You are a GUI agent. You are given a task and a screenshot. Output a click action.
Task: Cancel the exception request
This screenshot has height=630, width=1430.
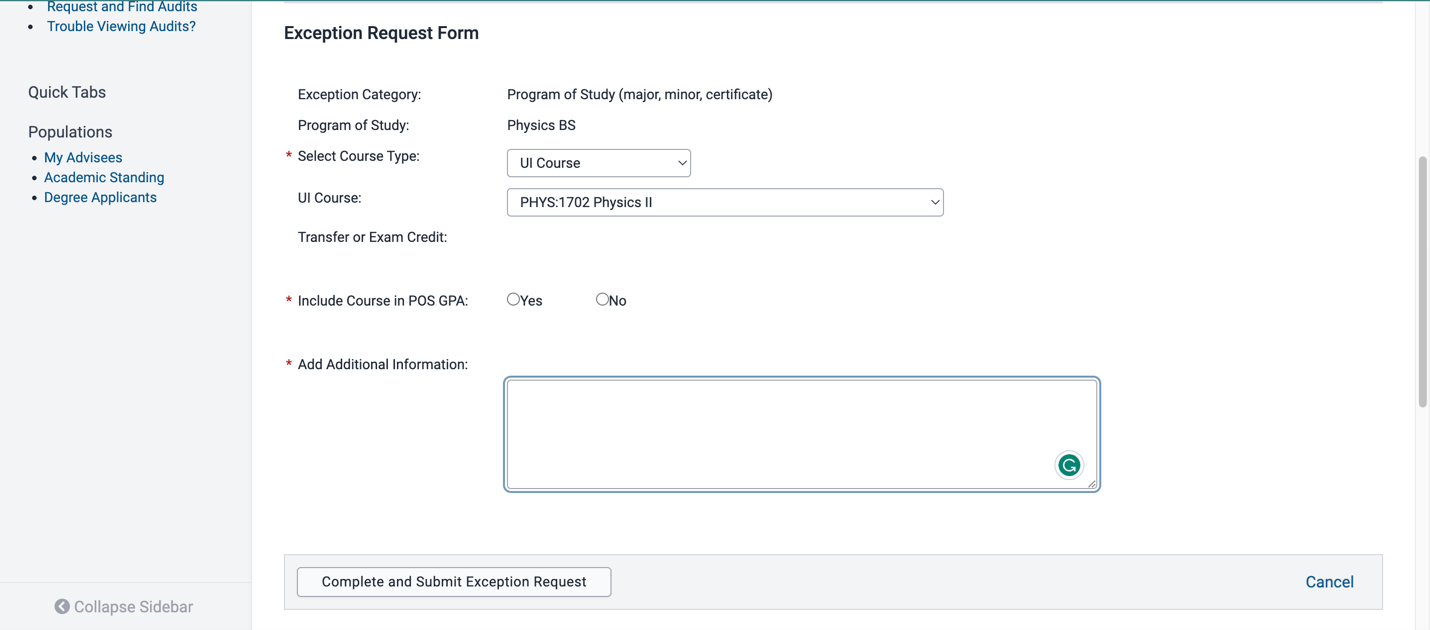[1329, 582]
